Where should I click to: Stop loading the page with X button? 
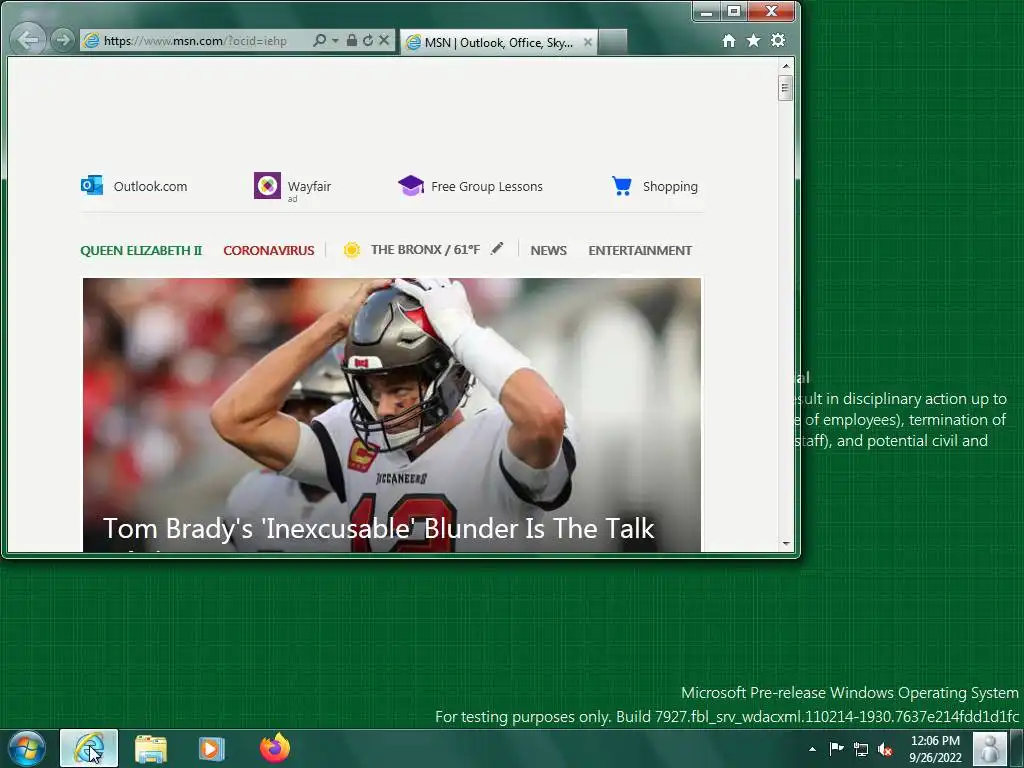pyautogui.click(x=384, y=40)
